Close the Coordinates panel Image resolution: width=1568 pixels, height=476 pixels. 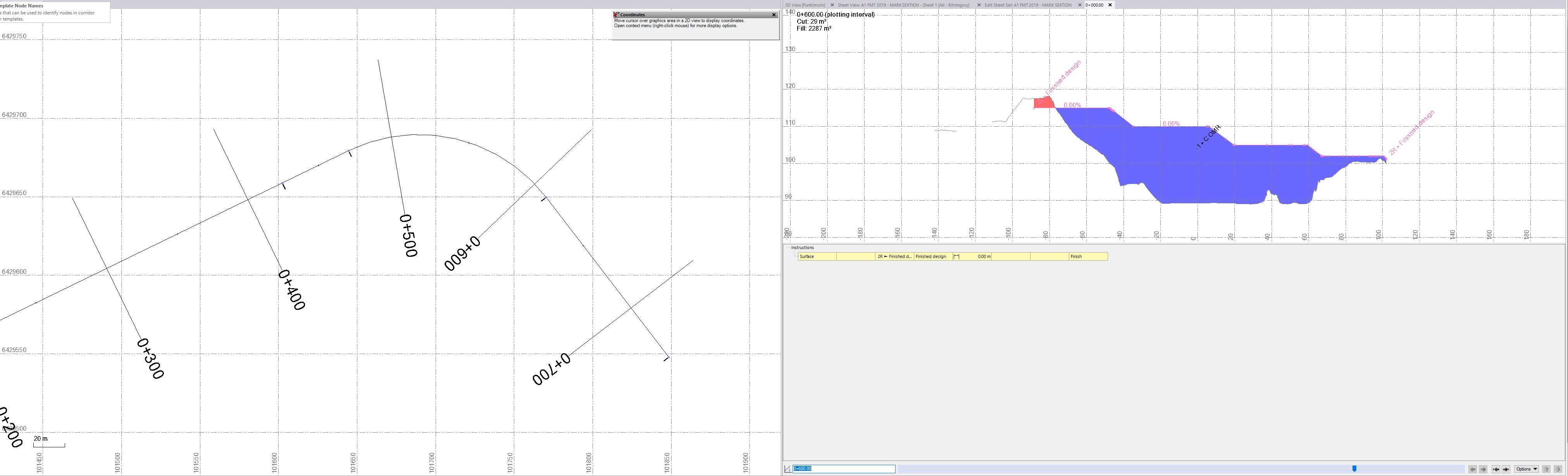774,15
